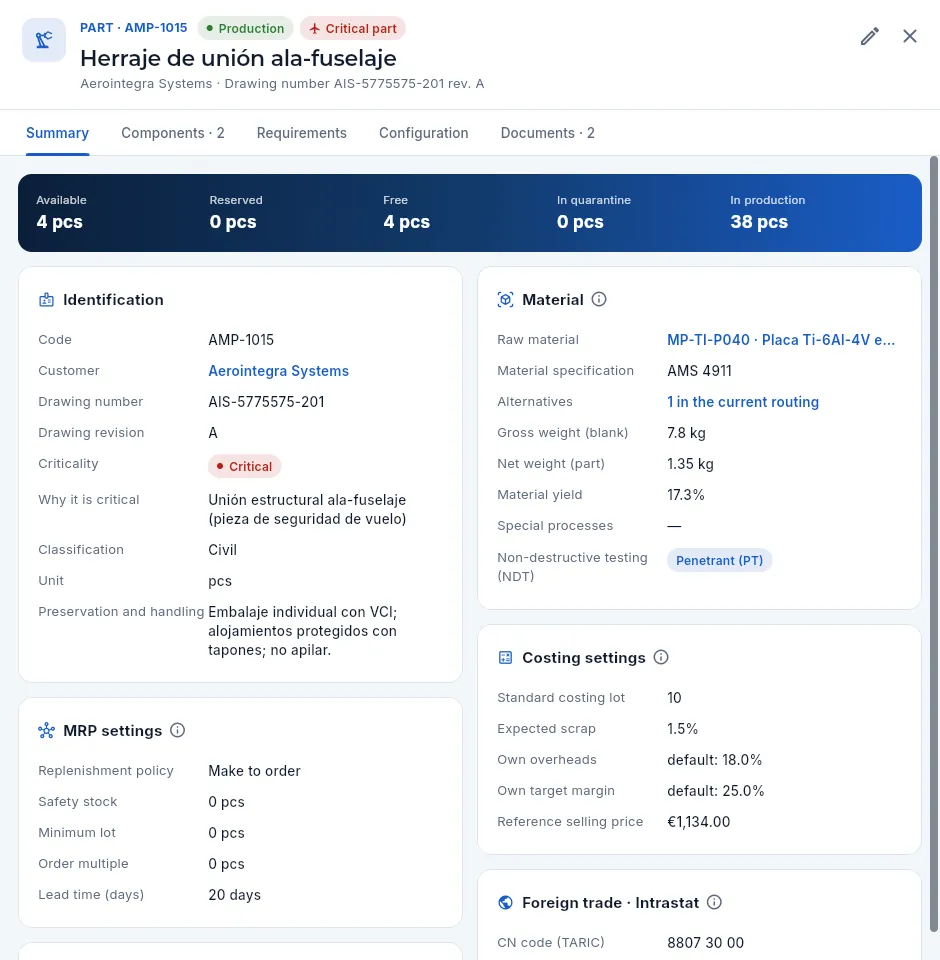Open the Components · 2 tab
940x960 pixels.
coord(173,133)
